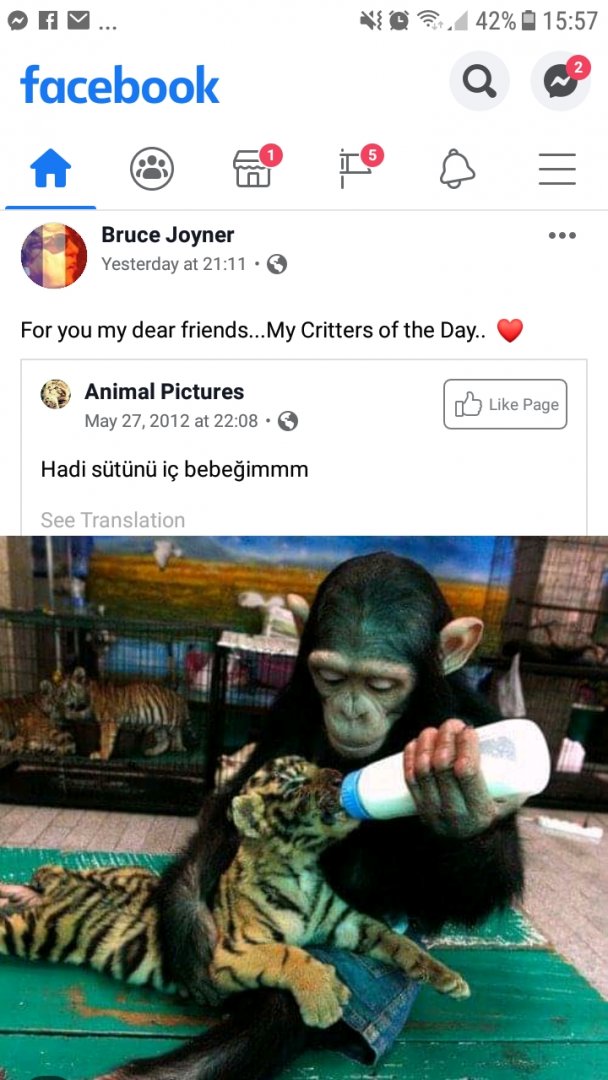Open the hamburger menu icon

(x=557, y=169)
